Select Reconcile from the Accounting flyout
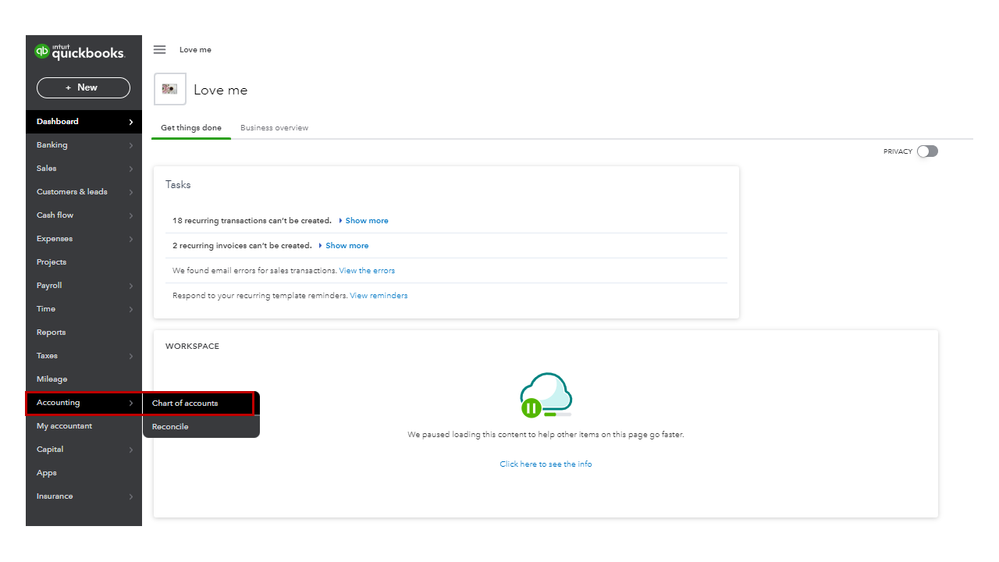 click(x=201, y=427)
